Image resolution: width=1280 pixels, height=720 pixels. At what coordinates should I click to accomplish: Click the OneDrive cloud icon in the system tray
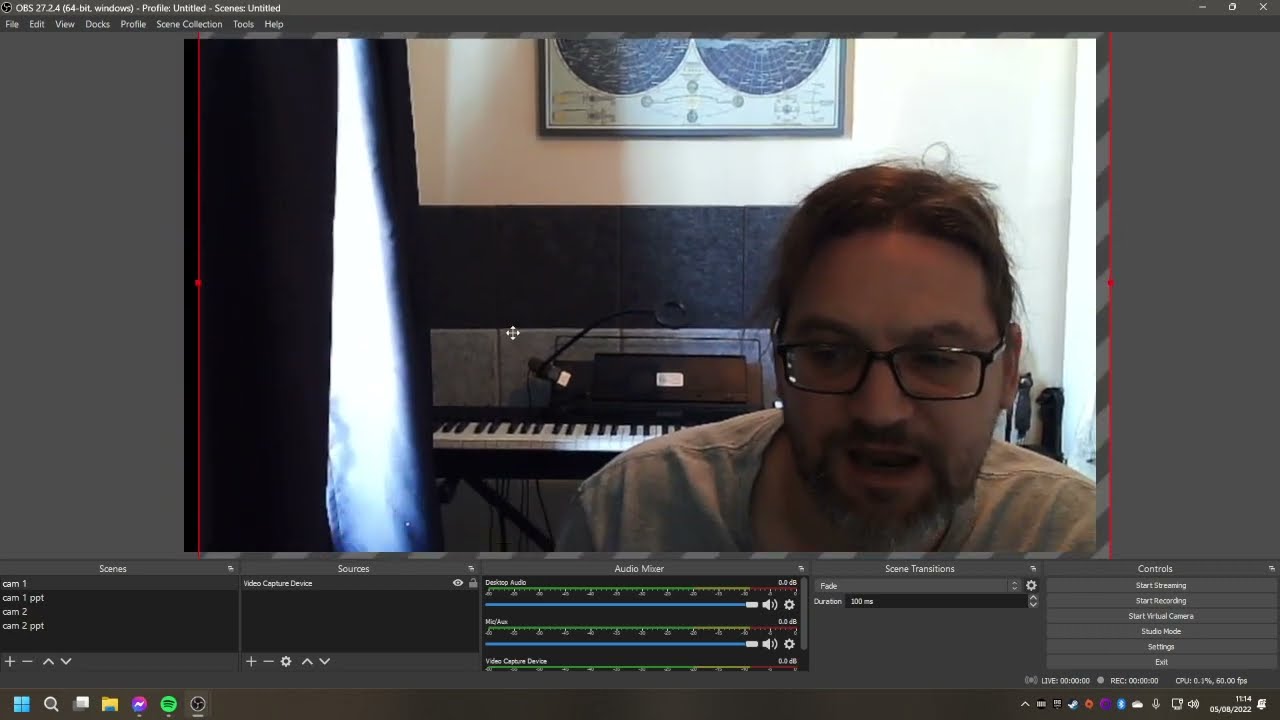point(1137,704)
